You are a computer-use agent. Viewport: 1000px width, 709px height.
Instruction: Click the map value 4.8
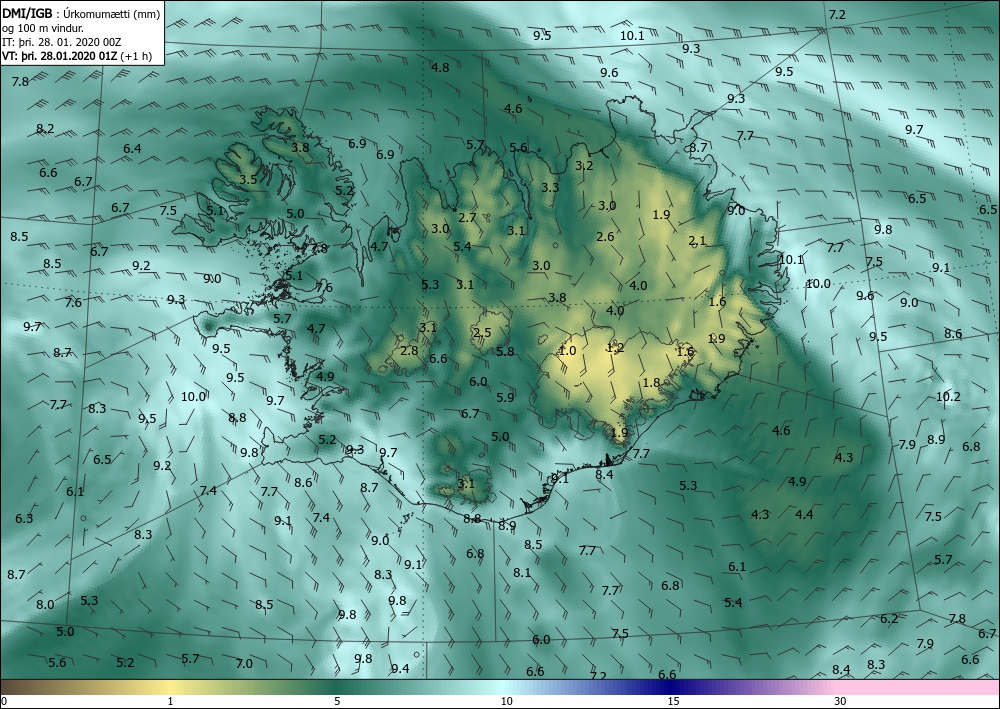coord(440,67)
